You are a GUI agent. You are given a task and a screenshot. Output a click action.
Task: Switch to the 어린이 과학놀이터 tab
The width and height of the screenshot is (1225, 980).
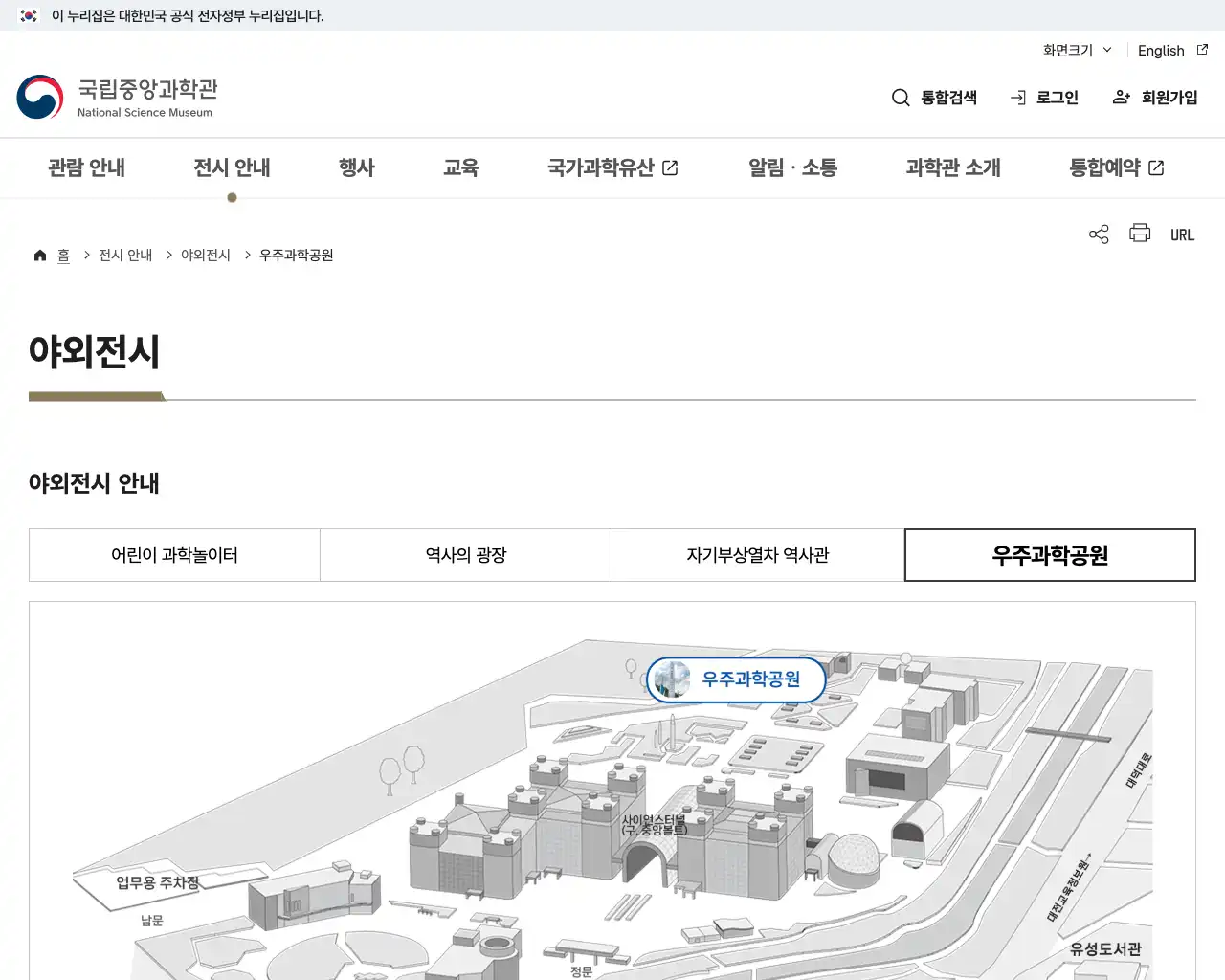pos(174,555)
